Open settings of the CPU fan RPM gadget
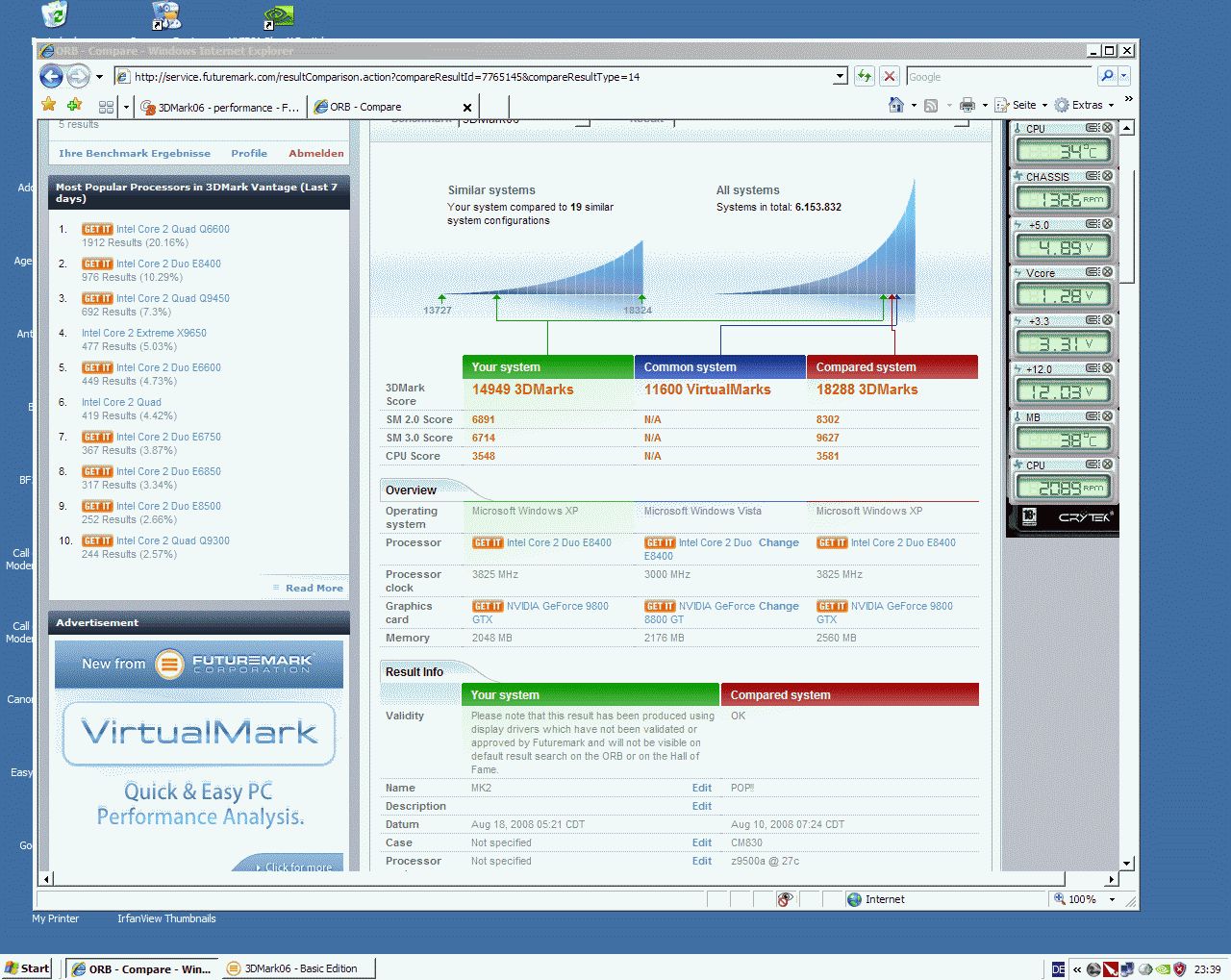The image size is (1231, 980). point(1093,465)
